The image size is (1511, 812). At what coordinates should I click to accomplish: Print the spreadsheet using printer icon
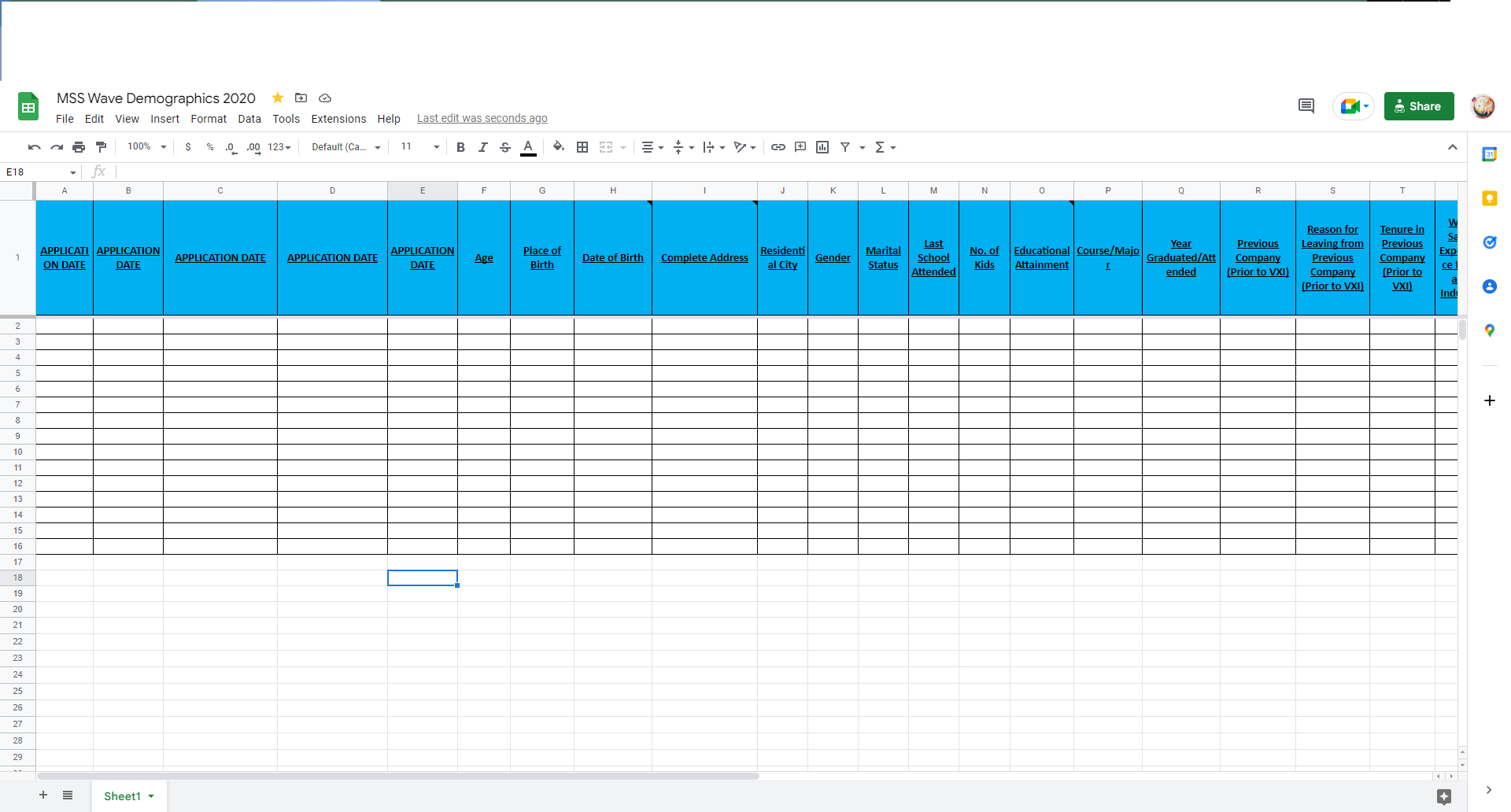click(x=79, y=147)
